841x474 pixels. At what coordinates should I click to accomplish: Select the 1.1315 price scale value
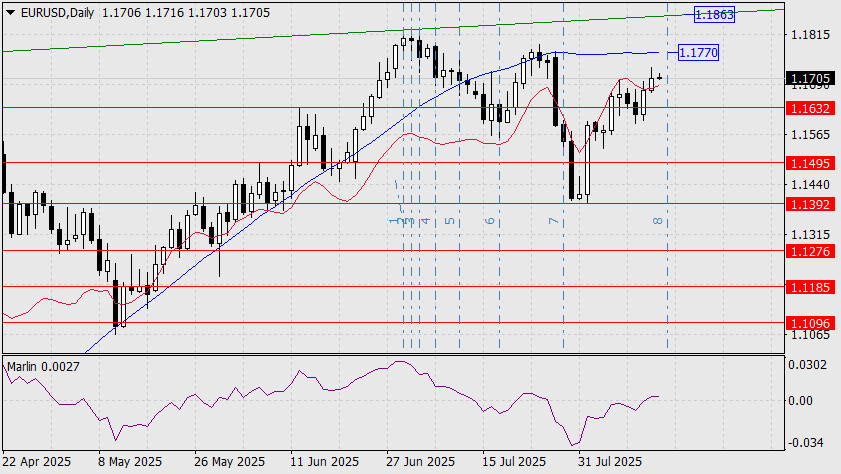click(x=810, y=235)
